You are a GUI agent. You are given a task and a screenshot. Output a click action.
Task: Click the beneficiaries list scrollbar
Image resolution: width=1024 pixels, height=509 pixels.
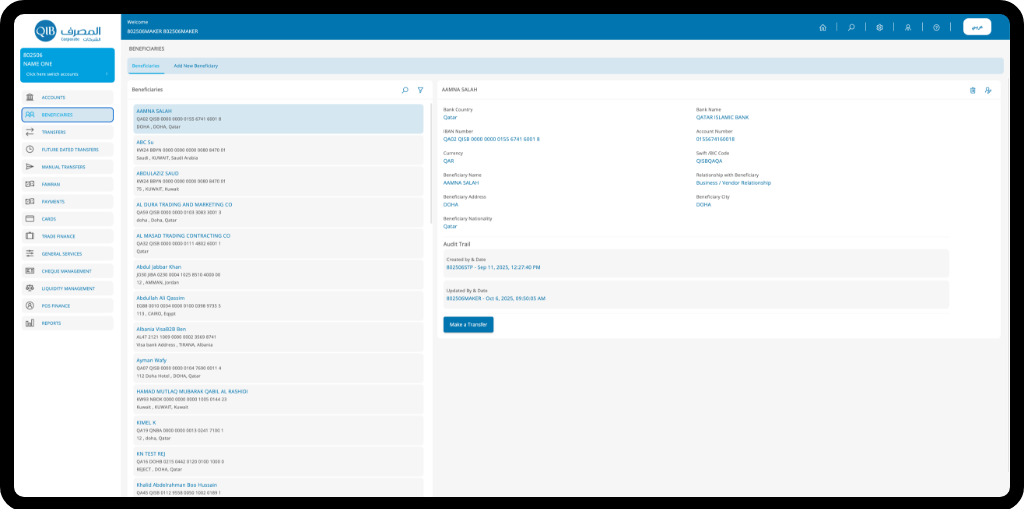point(431,163)
